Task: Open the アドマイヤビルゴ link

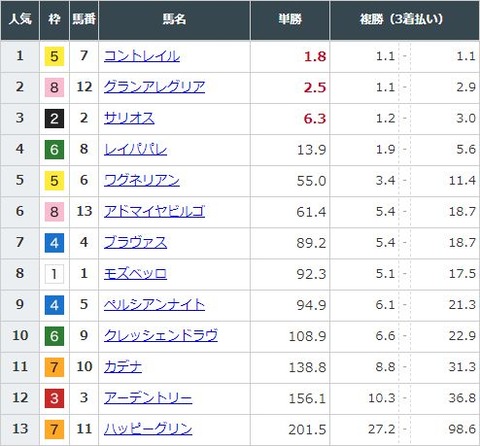Action: 154,211
